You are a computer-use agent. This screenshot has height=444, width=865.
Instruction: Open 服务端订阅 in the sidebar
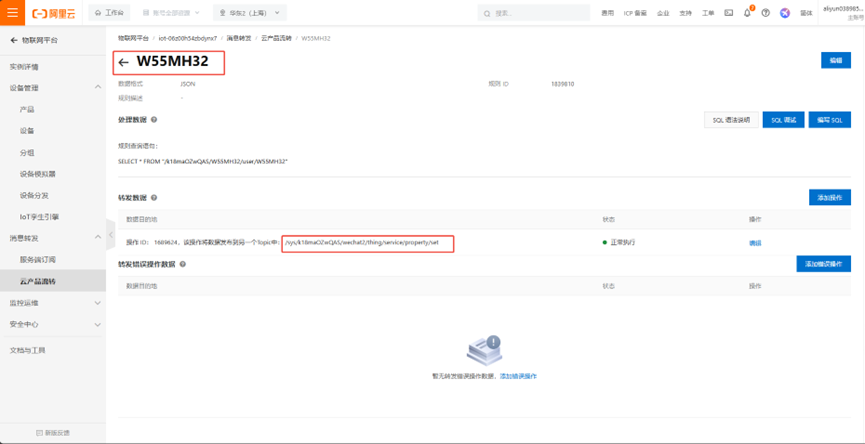[38, 260]
